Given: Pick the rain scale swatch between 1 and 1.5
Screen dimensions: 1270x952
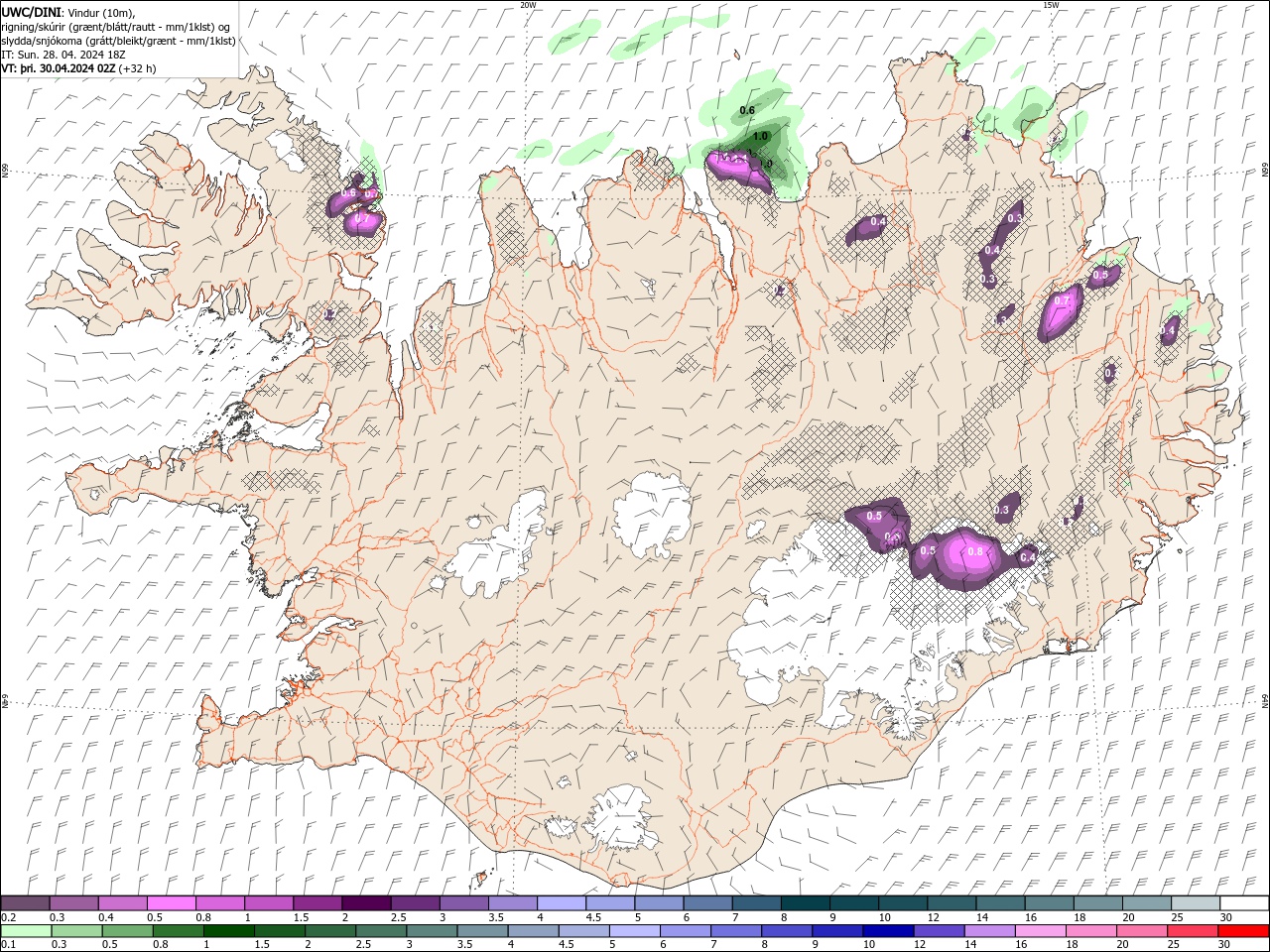Looking at the screenshot, I should click(x=229, y=931).
